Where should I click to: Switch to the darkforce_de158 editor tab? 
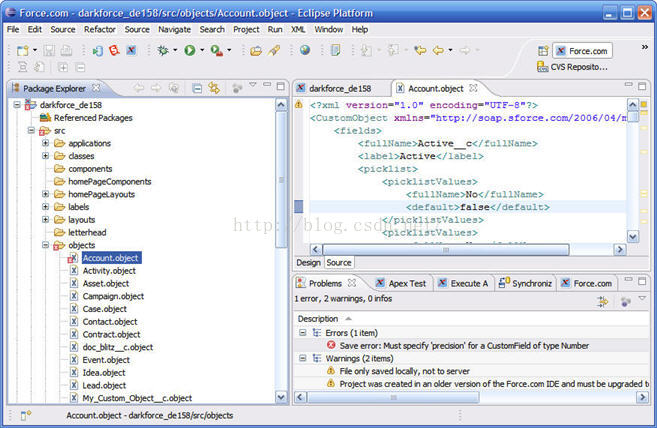coord(340,88)
